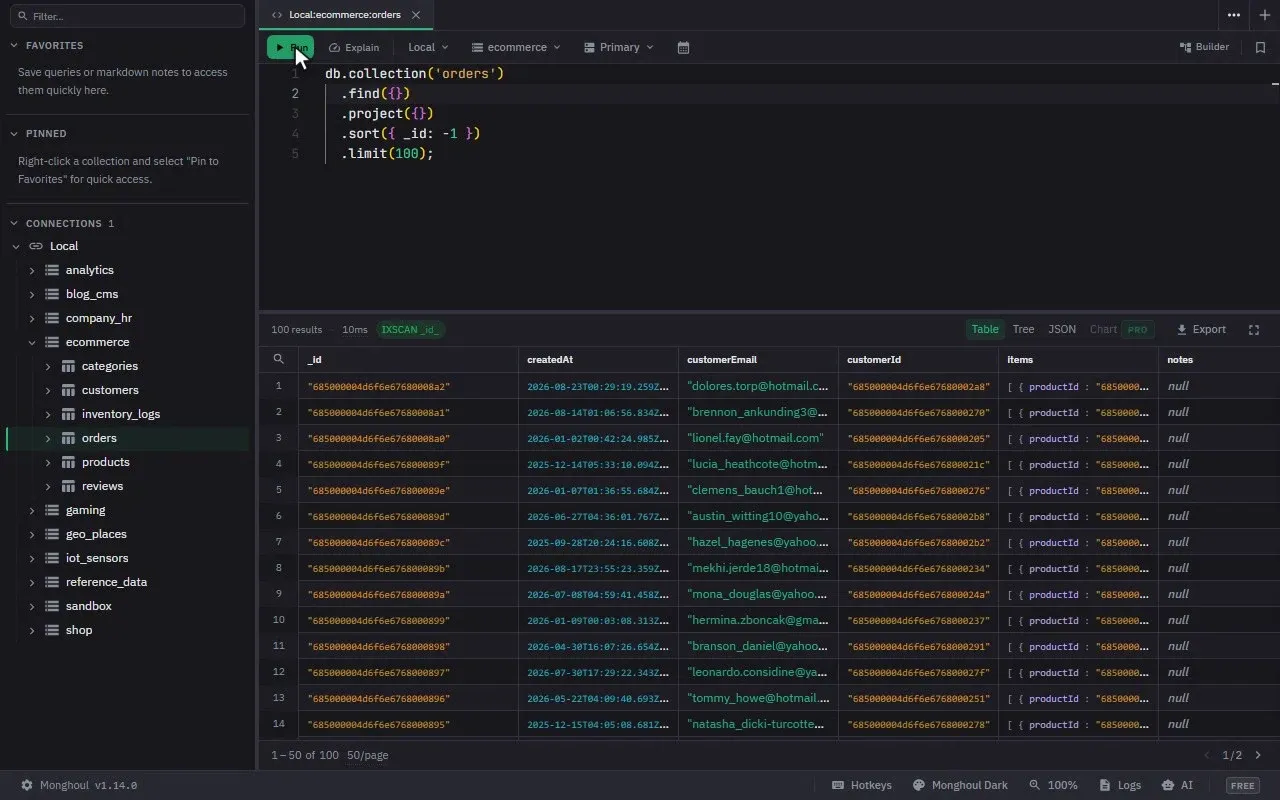Click the sidebar Filter input field
The height and width of the screenshot is (800, 1280).
tap(127, 16)
